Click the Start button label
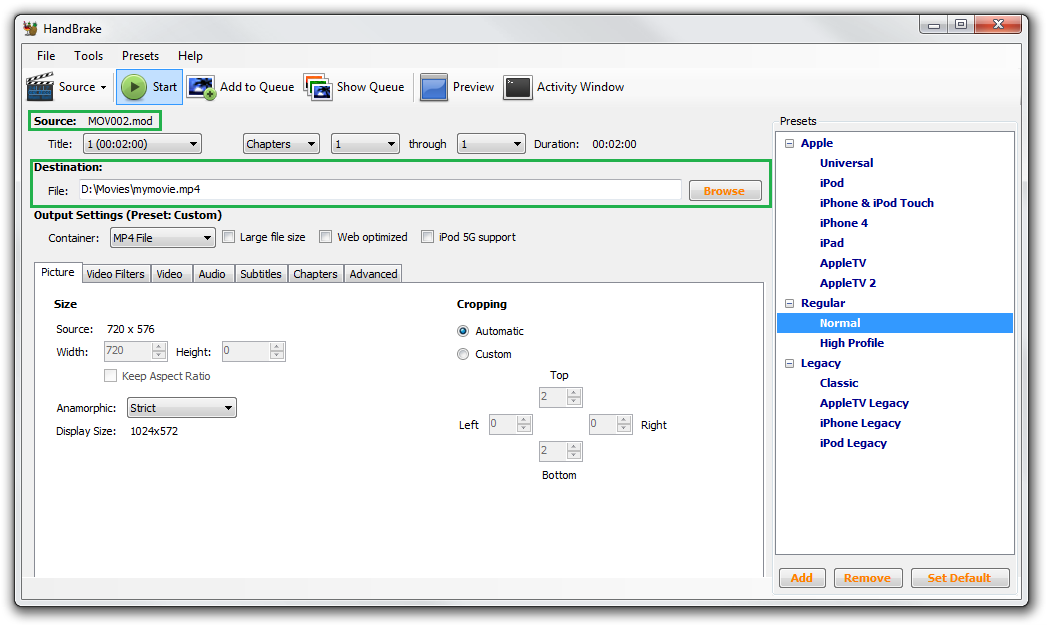Screen dimensions: 1047x625 [x=165, y=87]
